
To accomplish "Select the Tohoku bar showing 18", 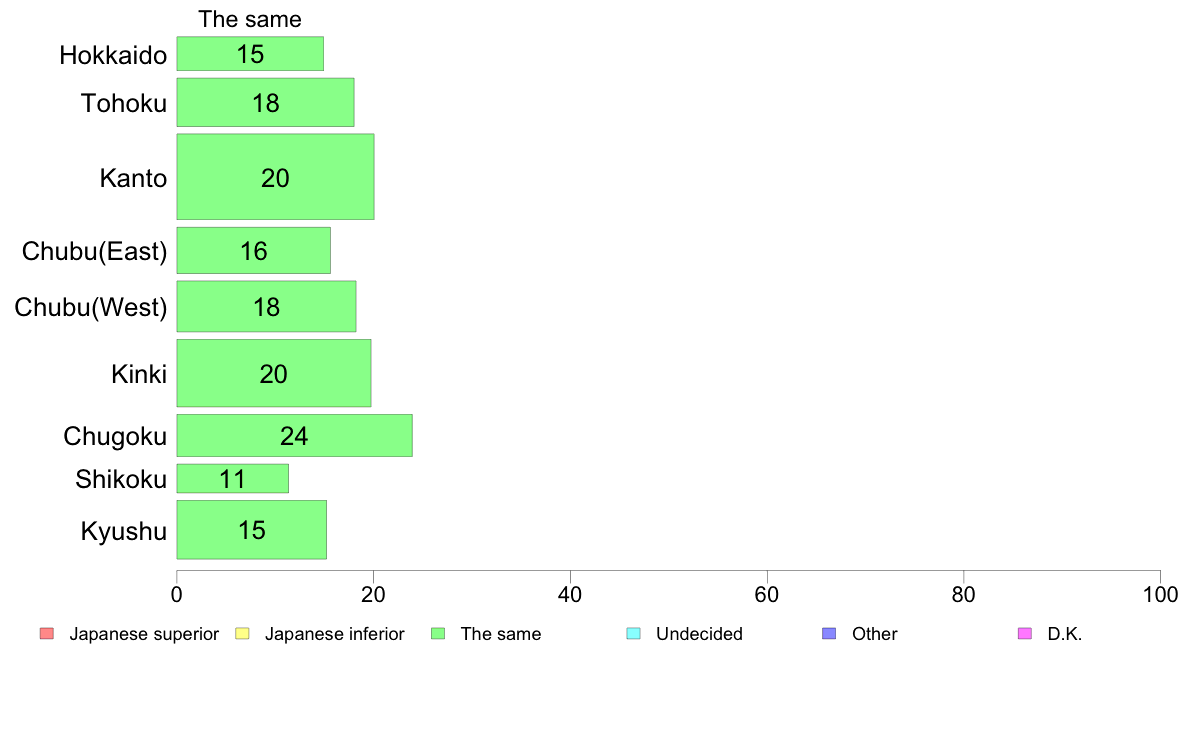I will click(265, 102).
